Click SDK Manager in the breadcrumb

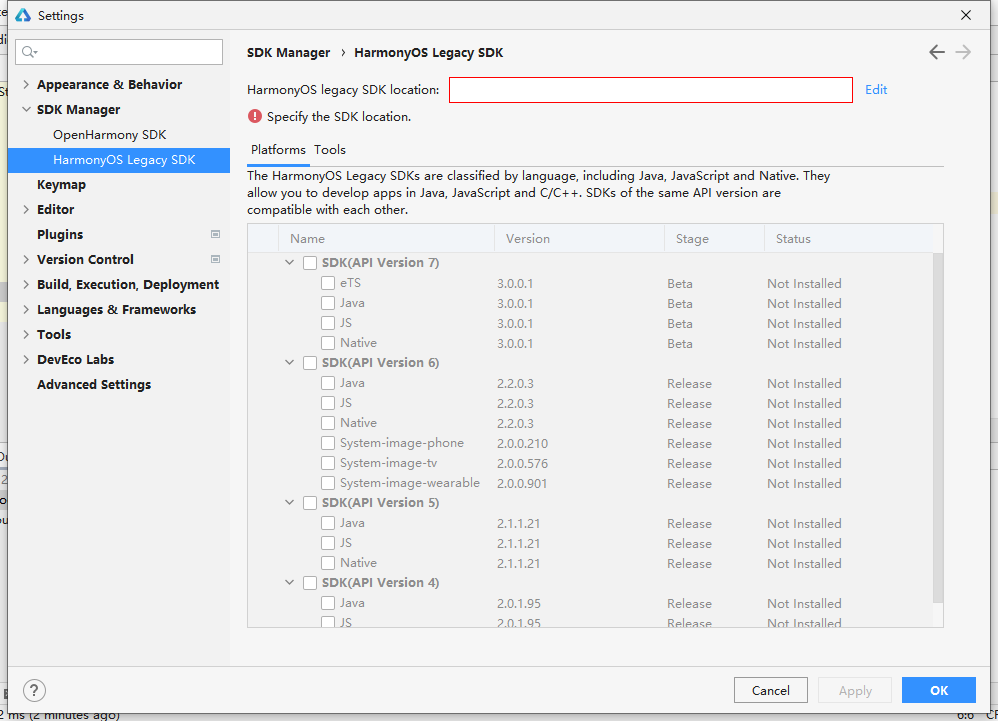pyautogui.click(x=288, y=53)
